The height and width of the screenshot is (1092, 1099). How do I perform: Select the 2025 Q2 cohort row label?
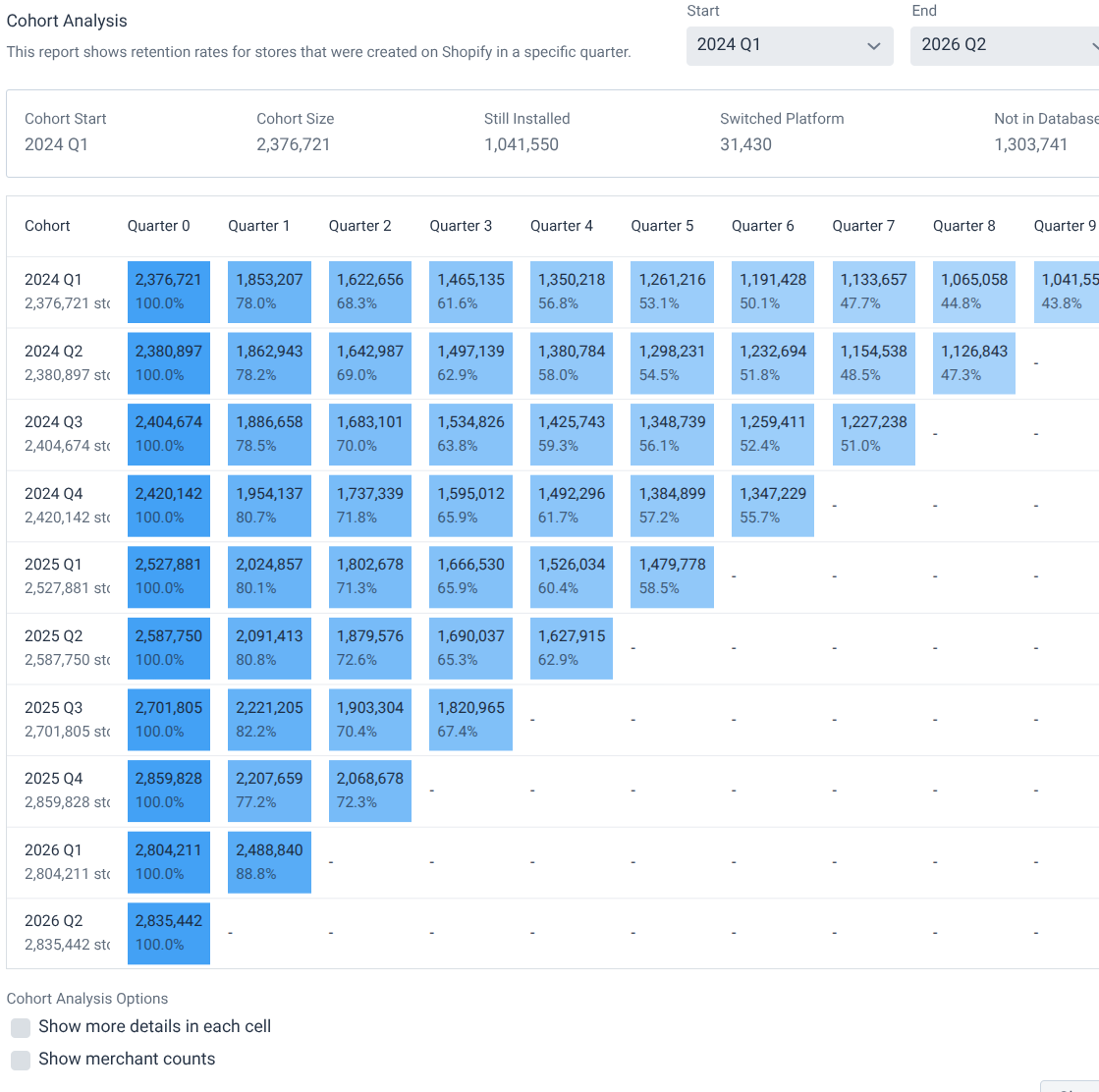tap(53, 635)
